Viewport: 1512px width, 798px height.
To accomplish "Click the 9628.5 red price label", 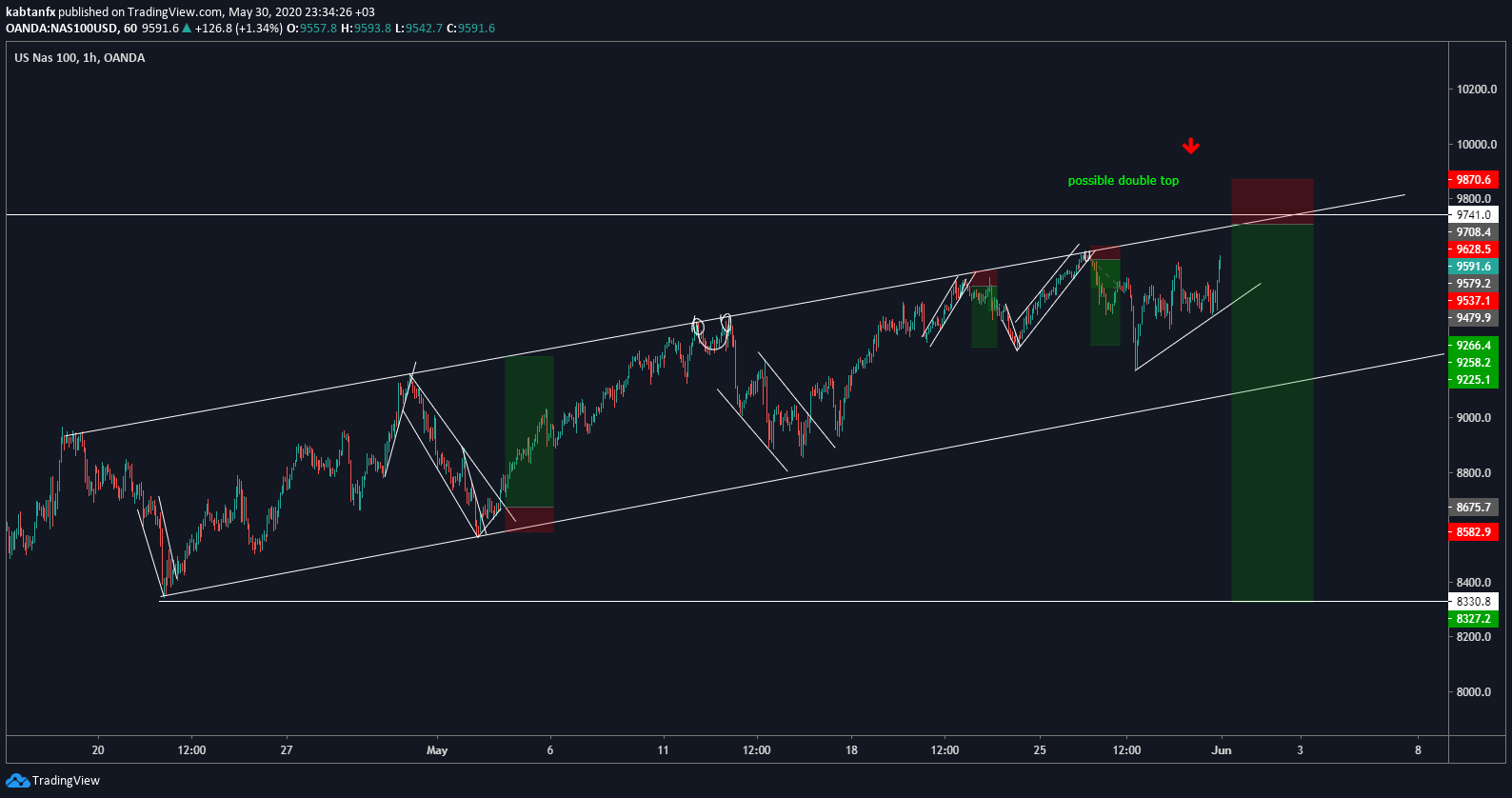I will pyautogui.click(x=1473, y=249).
